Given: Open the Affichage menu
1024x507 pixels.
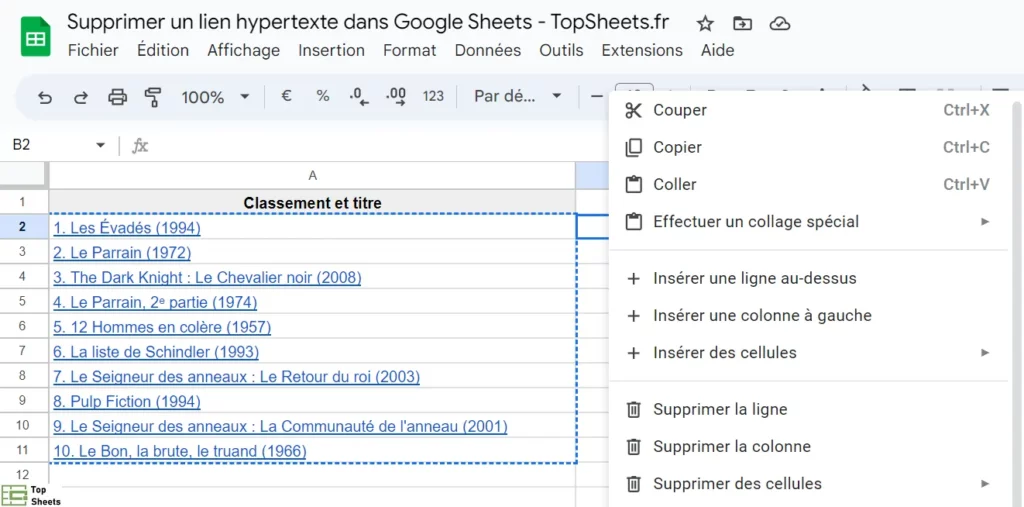Looking at the screenshot, I should tap(244, 50).
